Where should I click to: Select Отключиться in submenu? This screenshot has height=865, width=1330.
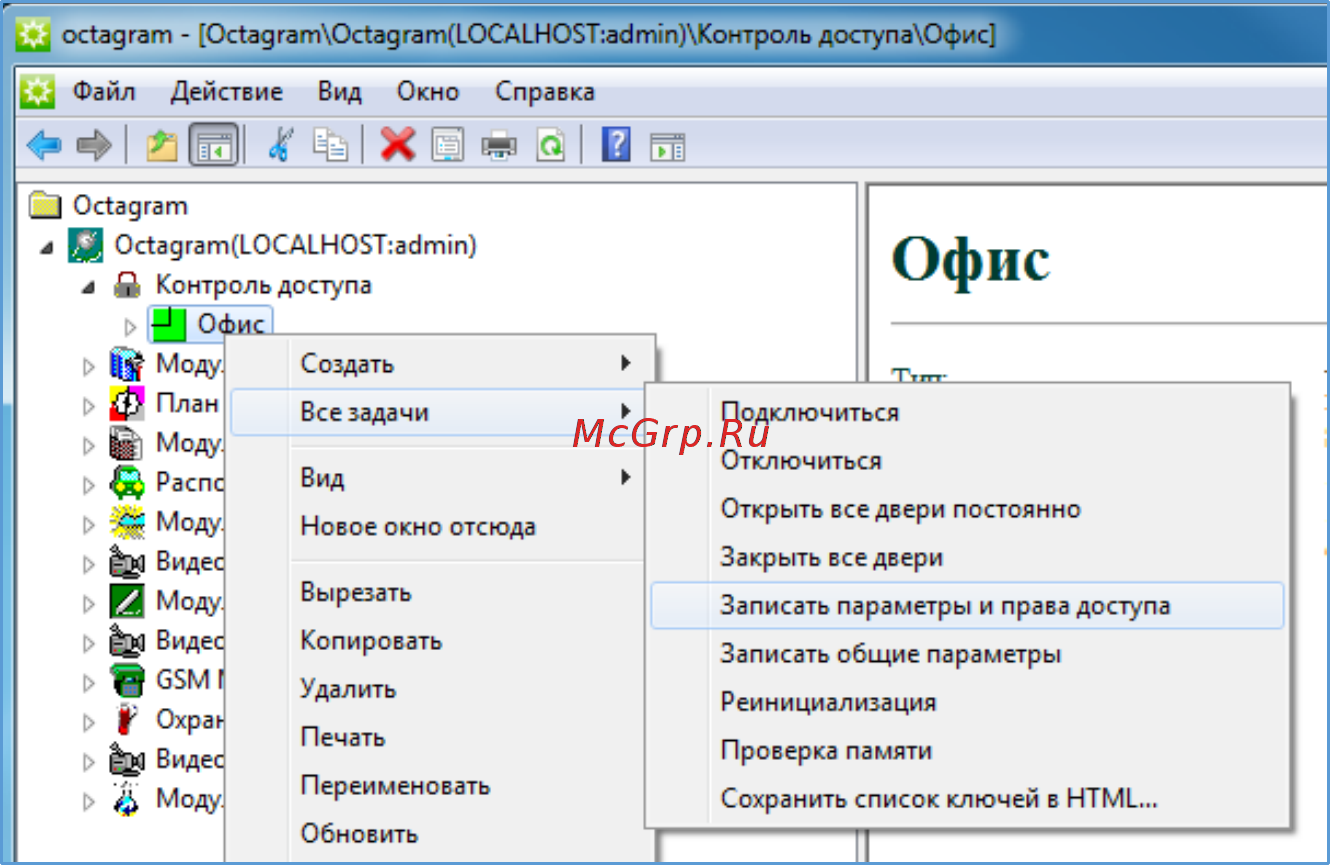click(x=967, y=461)
